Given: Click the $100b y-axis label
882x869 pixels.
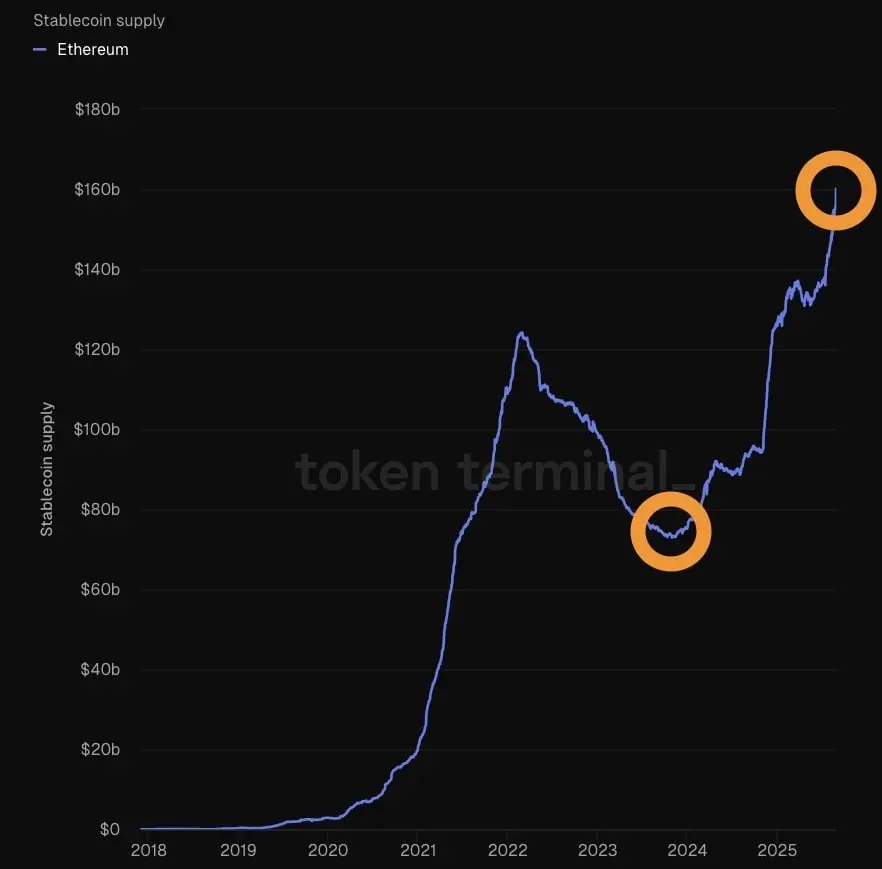Looking at the screenshot, I should click(97, 429).
